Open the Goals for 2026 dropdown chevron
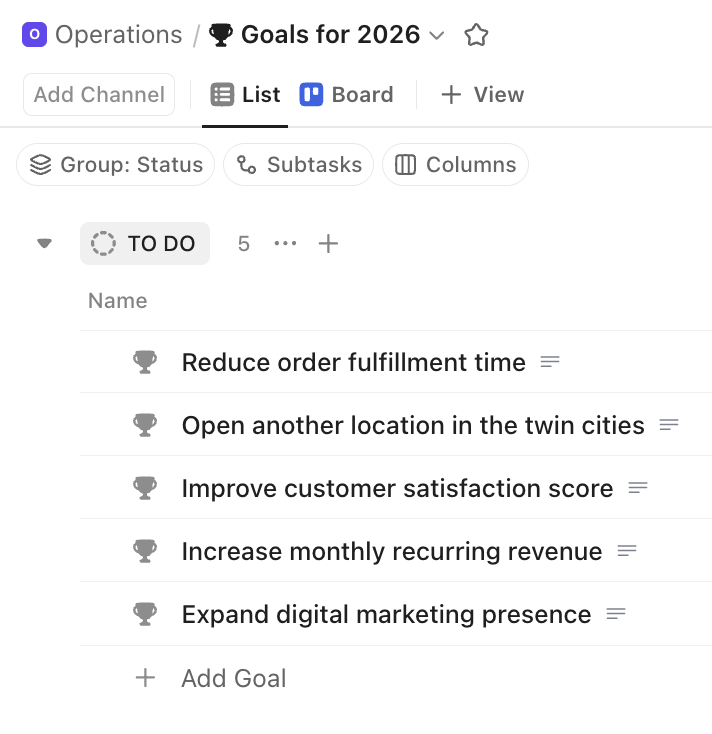 436,36
